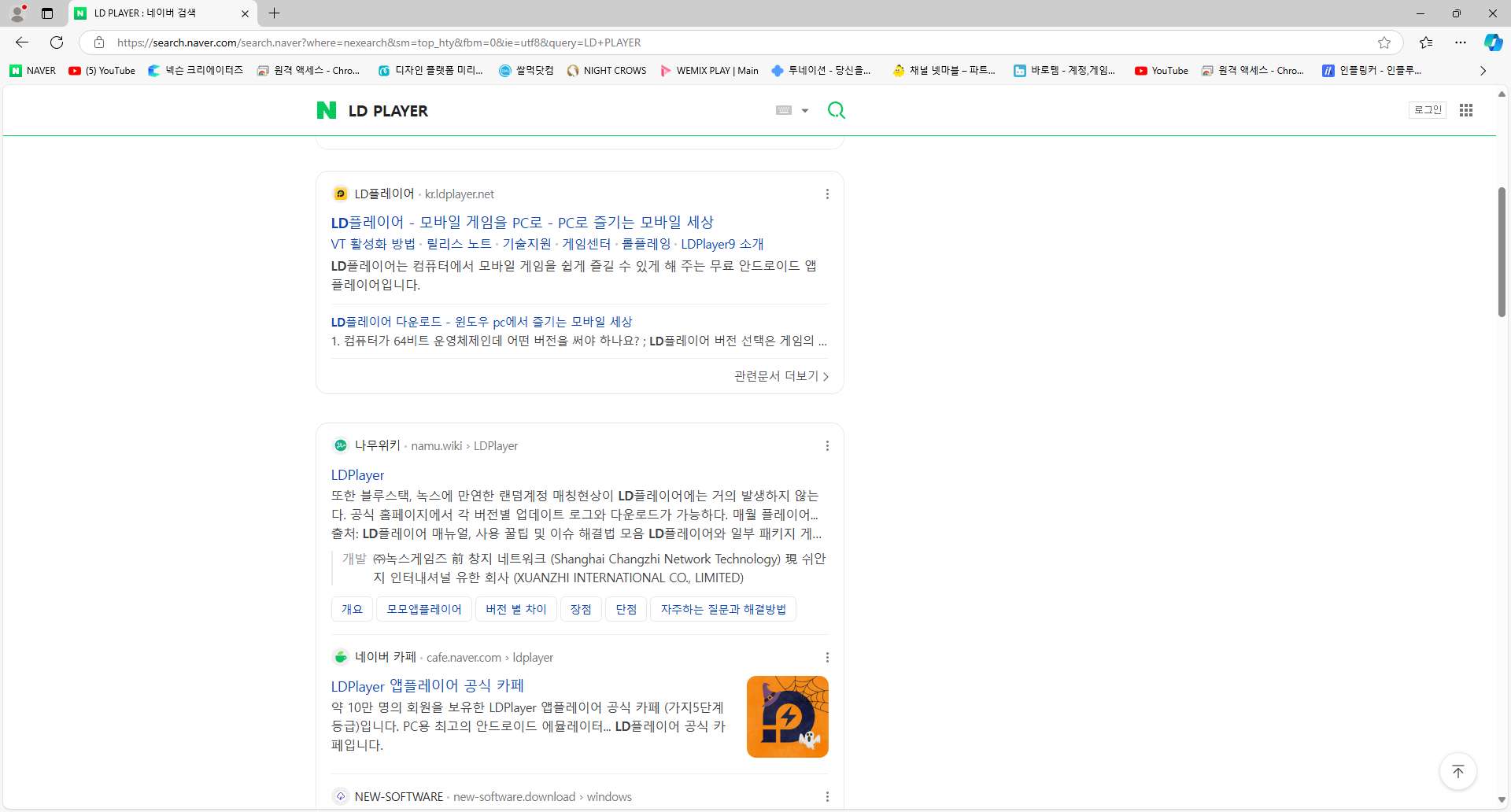Open VT 활성화 방법 sublink
The image size is (1511, 812).
pyautogui.click(x=373, y=245)
